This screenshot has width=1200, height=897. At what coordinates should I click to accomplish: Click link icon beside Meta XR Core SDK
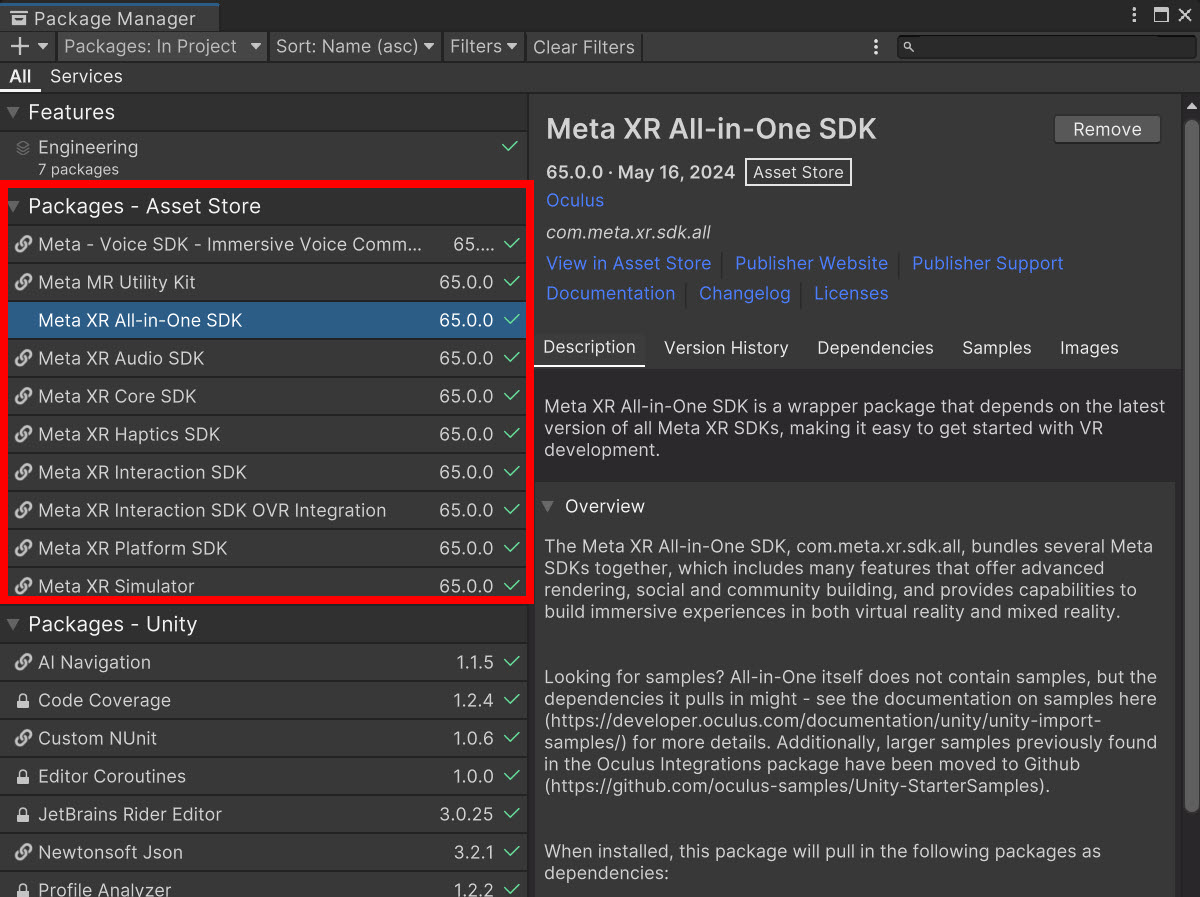tap(23, 396)
